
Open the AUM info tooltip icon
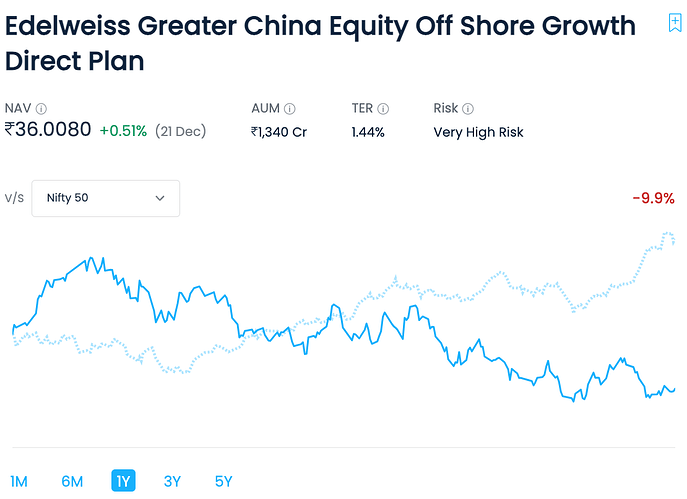(x=289, y=109)
